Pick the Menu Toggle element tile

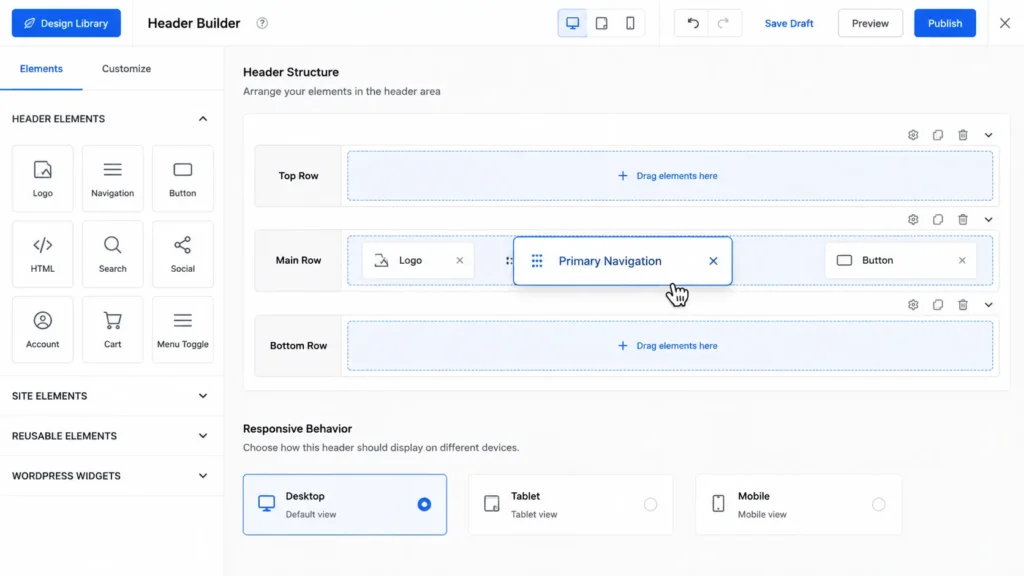(x=183, y=329)
